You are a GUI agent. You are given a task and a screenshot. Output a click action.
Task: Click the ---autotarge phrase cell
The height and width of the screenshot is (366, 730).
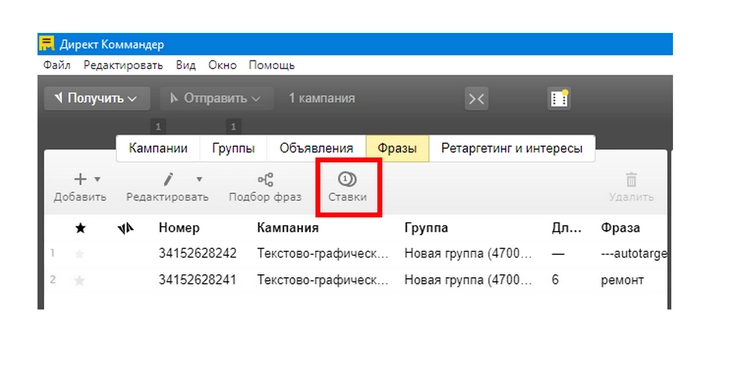634,254
